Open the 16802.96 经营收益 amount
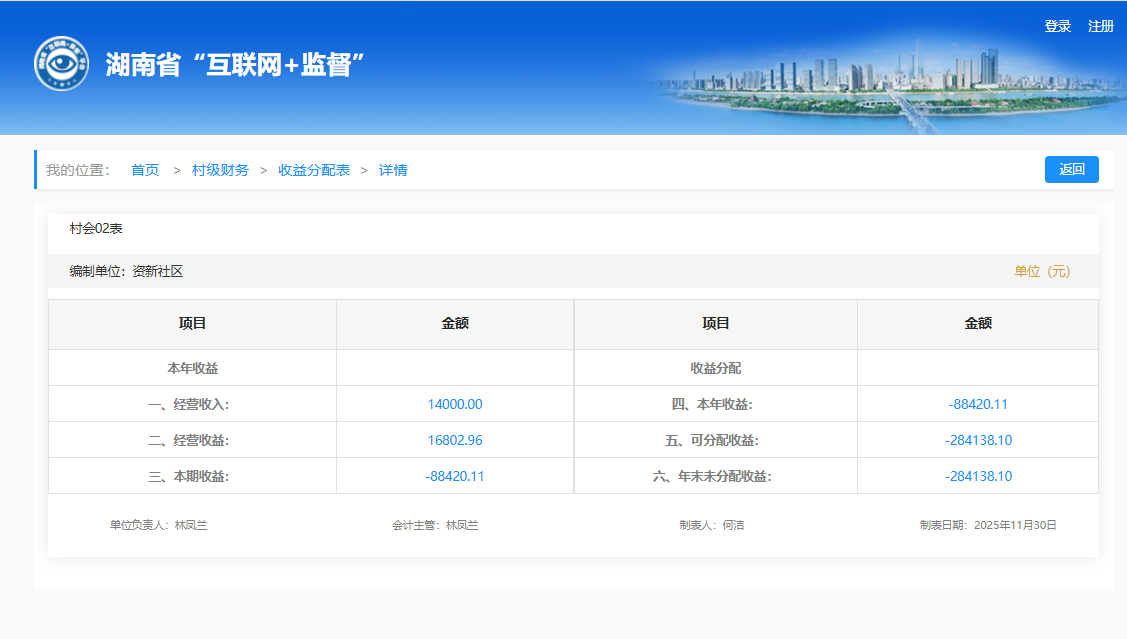Screen dimensions: 1127x639 pos(455,440)
